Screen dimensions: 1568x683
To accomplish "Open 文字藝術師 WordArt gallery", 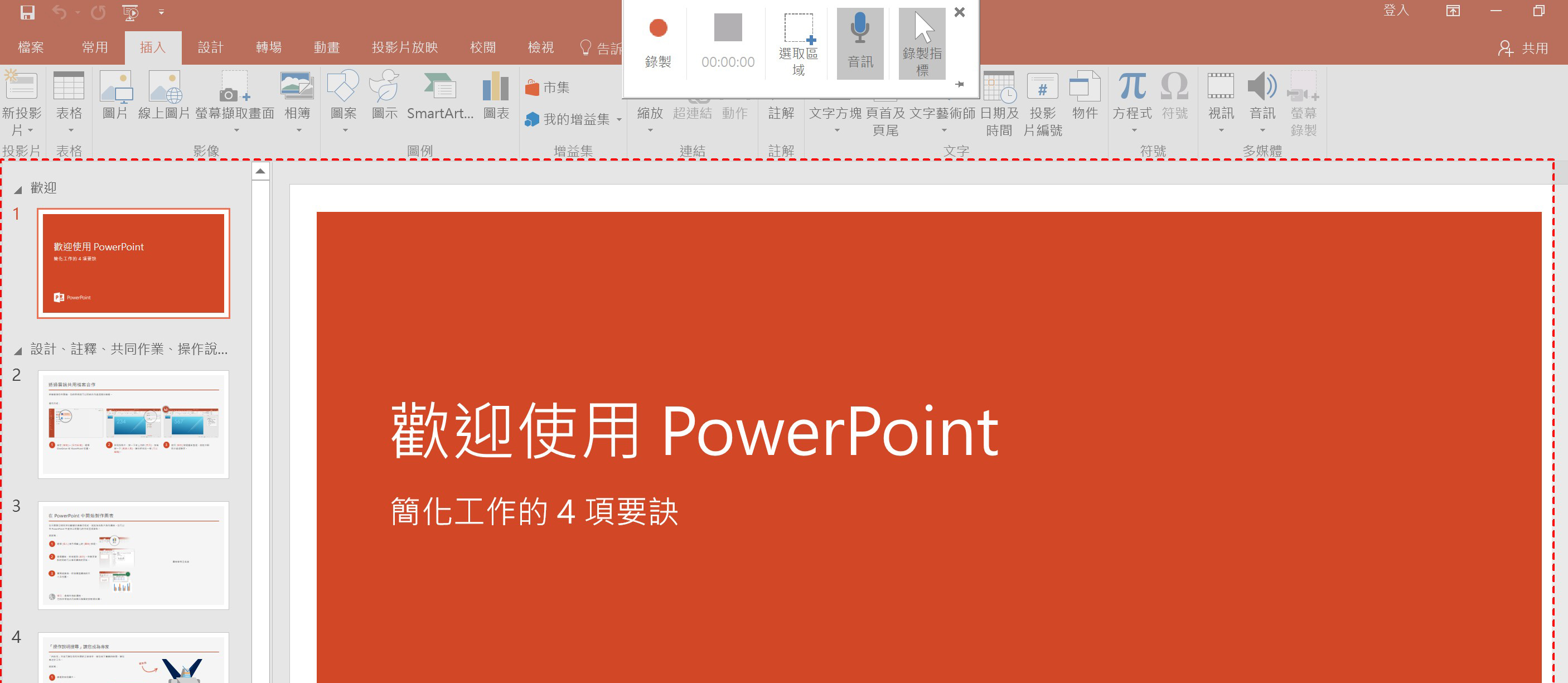I will (942, 115).
